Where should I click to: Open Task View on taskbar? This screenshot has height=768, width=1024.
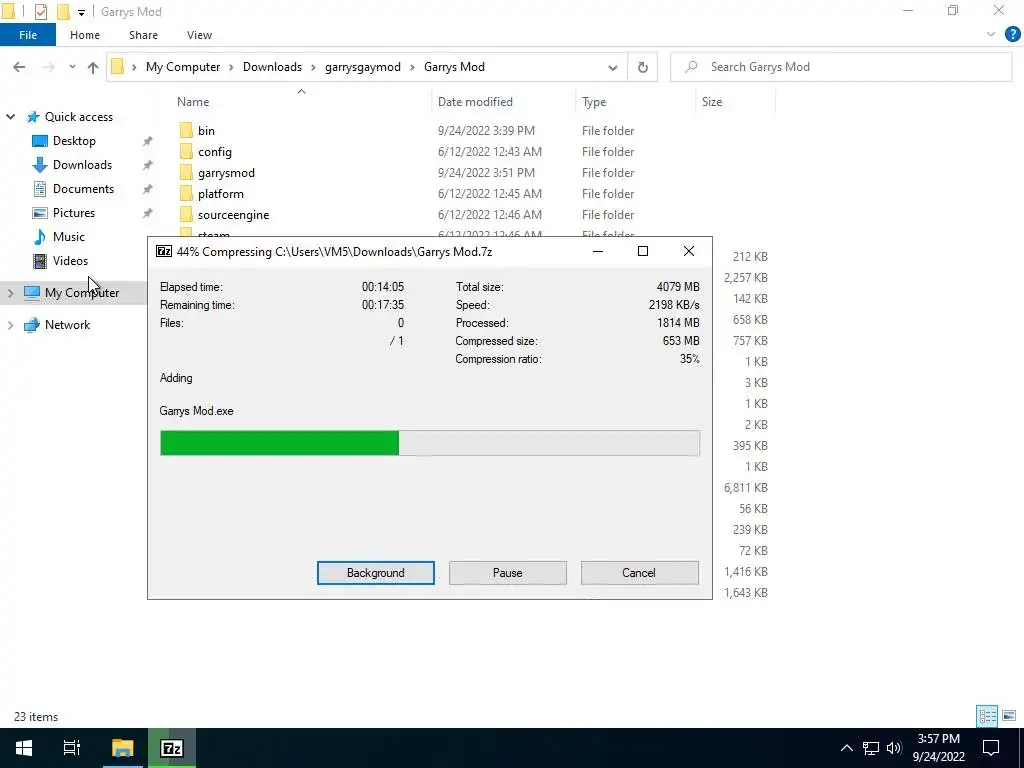click(72, 748)
